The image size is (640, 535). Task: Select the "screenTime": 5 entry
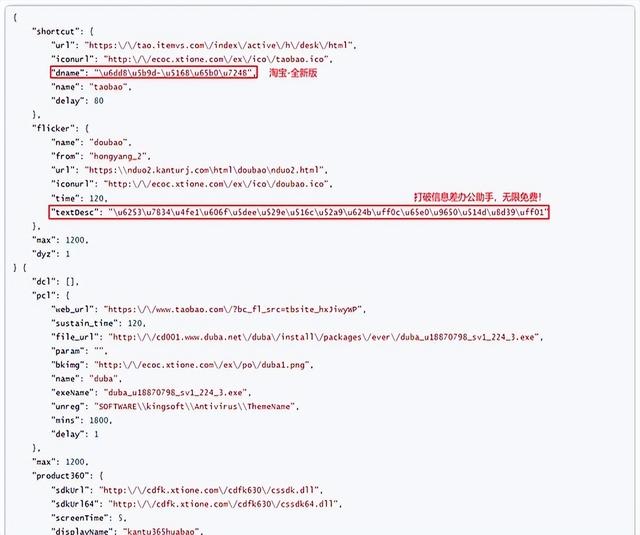pos(89,518)
